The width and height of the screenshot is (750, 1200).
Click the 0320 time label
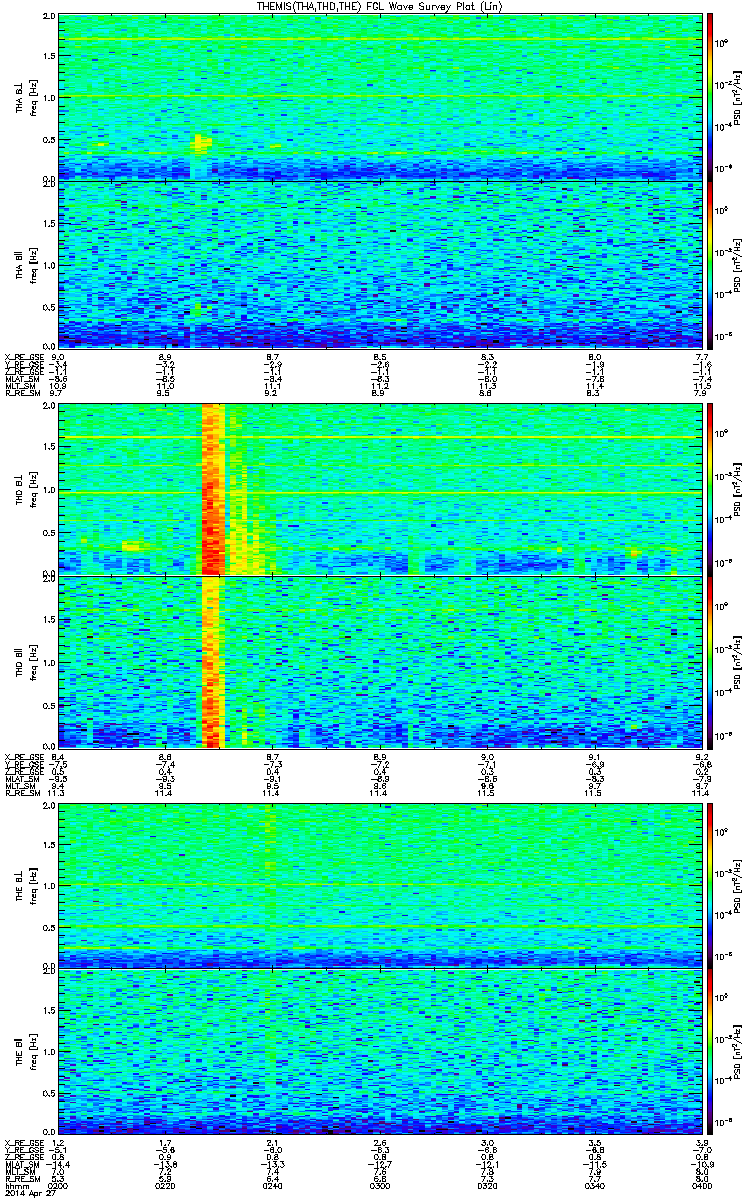(488, 1185)
